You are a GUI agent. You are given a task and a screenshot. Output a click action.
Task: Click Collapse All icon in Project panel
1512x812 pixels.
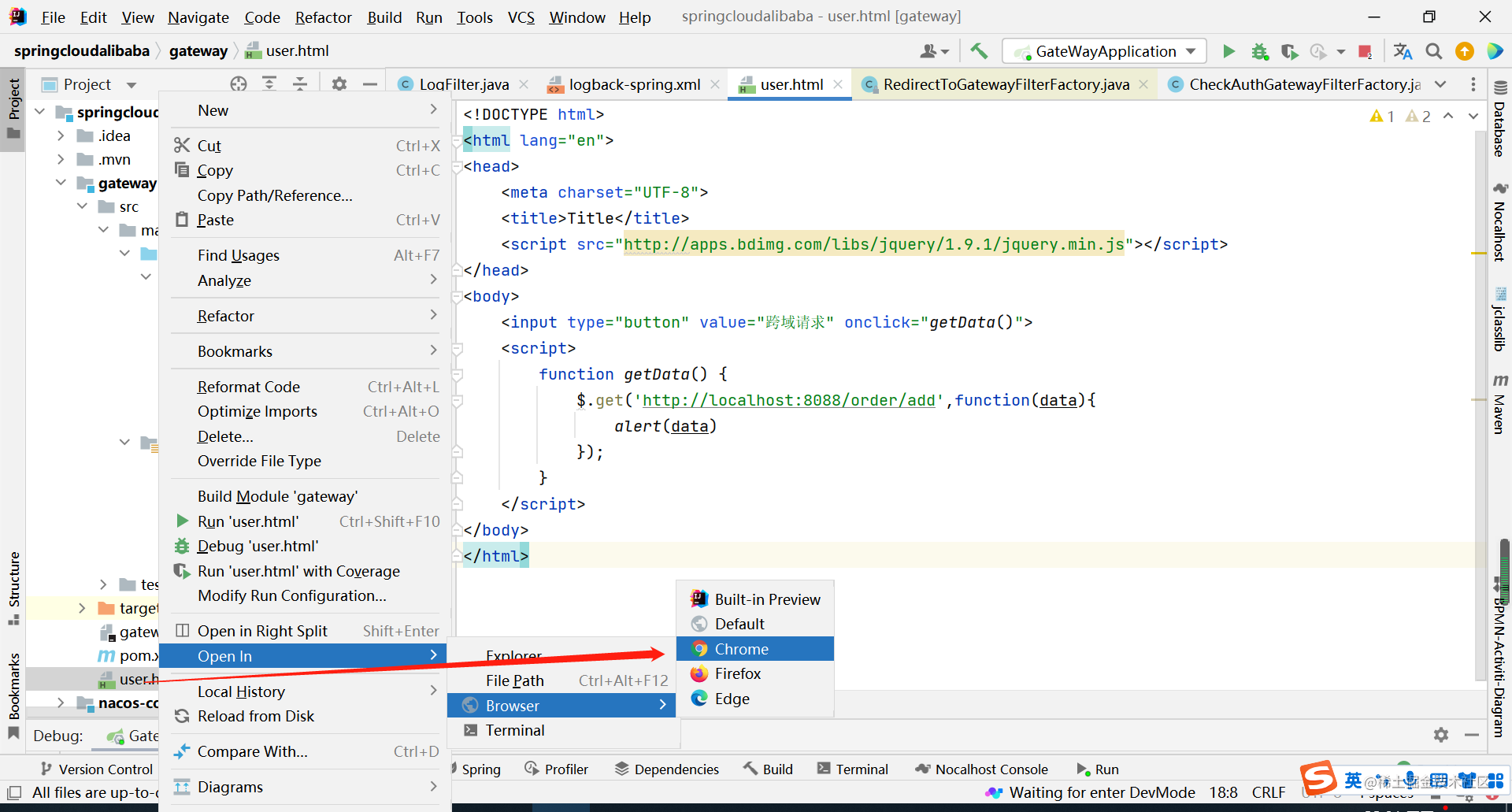[x=300, y=84]
